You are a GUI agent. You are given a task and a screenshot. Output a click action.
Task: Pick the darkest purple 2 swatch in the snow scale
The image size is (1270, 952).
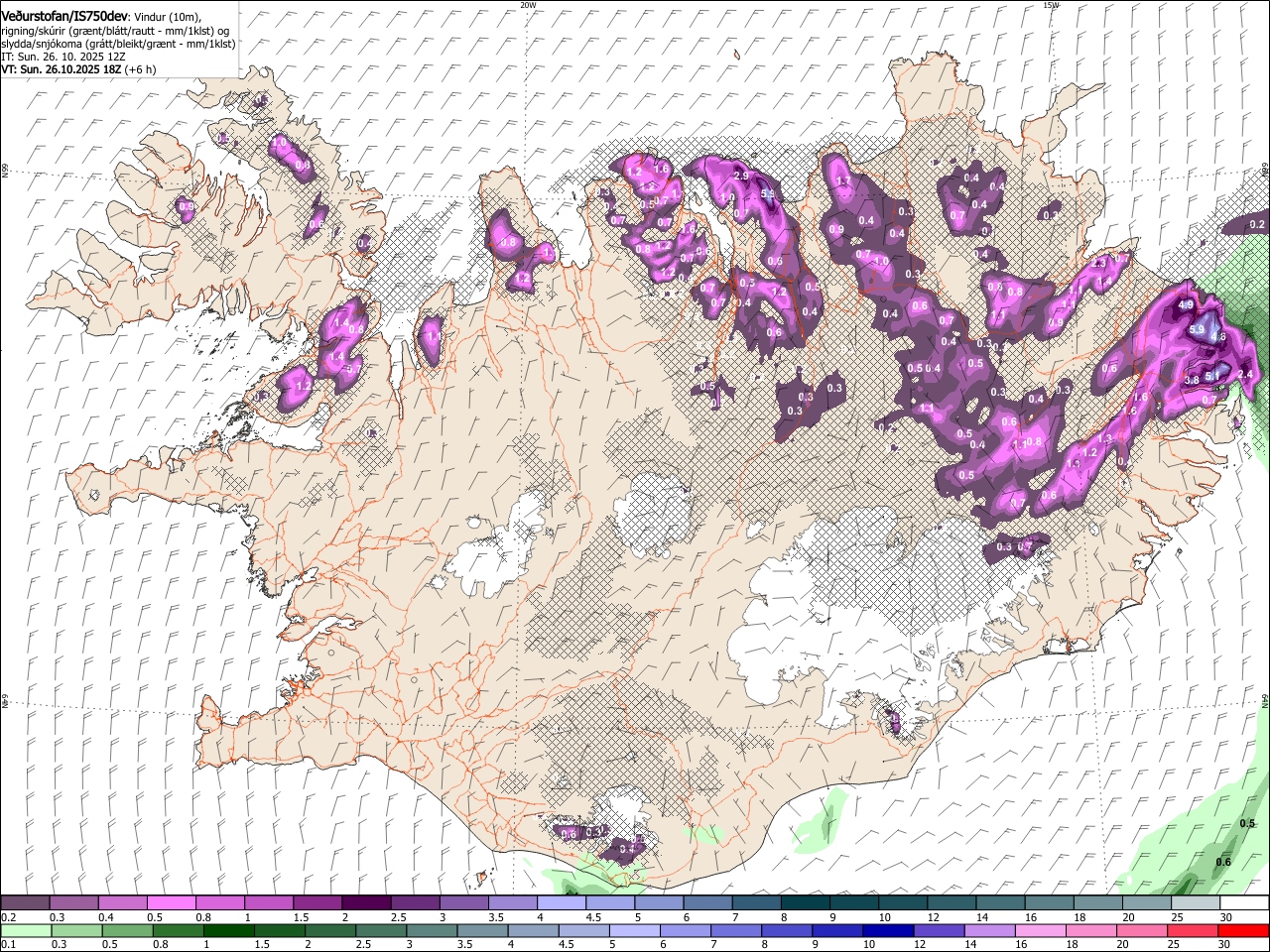(x=365, y=903)
